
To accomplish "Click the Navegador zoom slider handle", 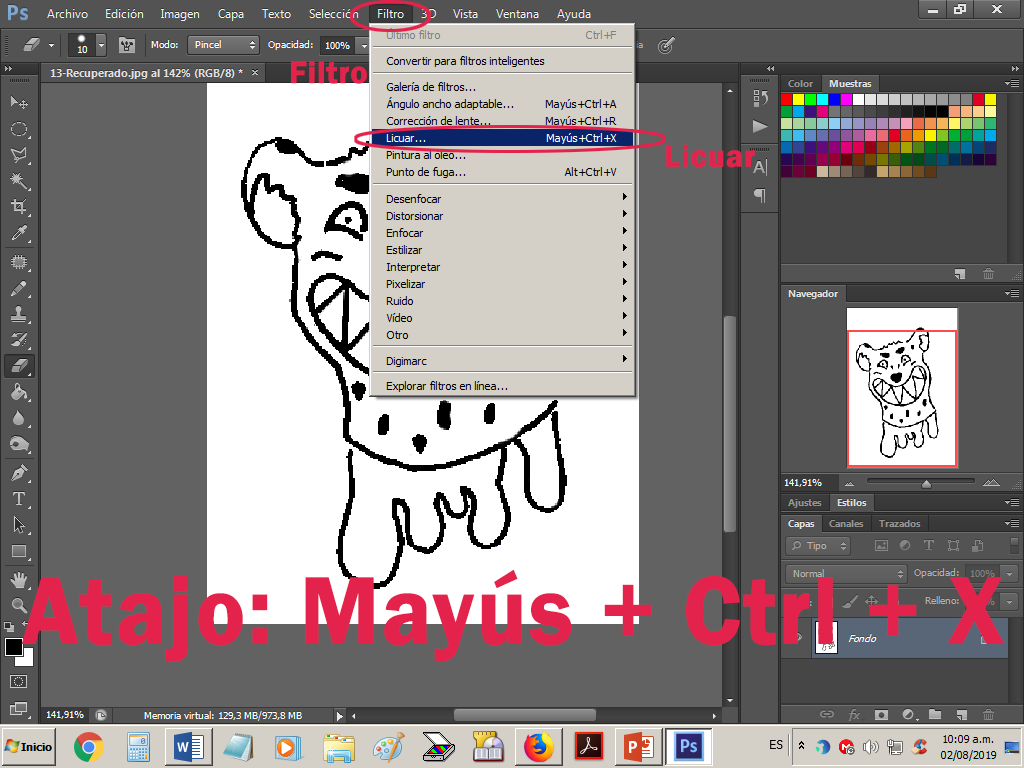I will [x=926, y=484].
